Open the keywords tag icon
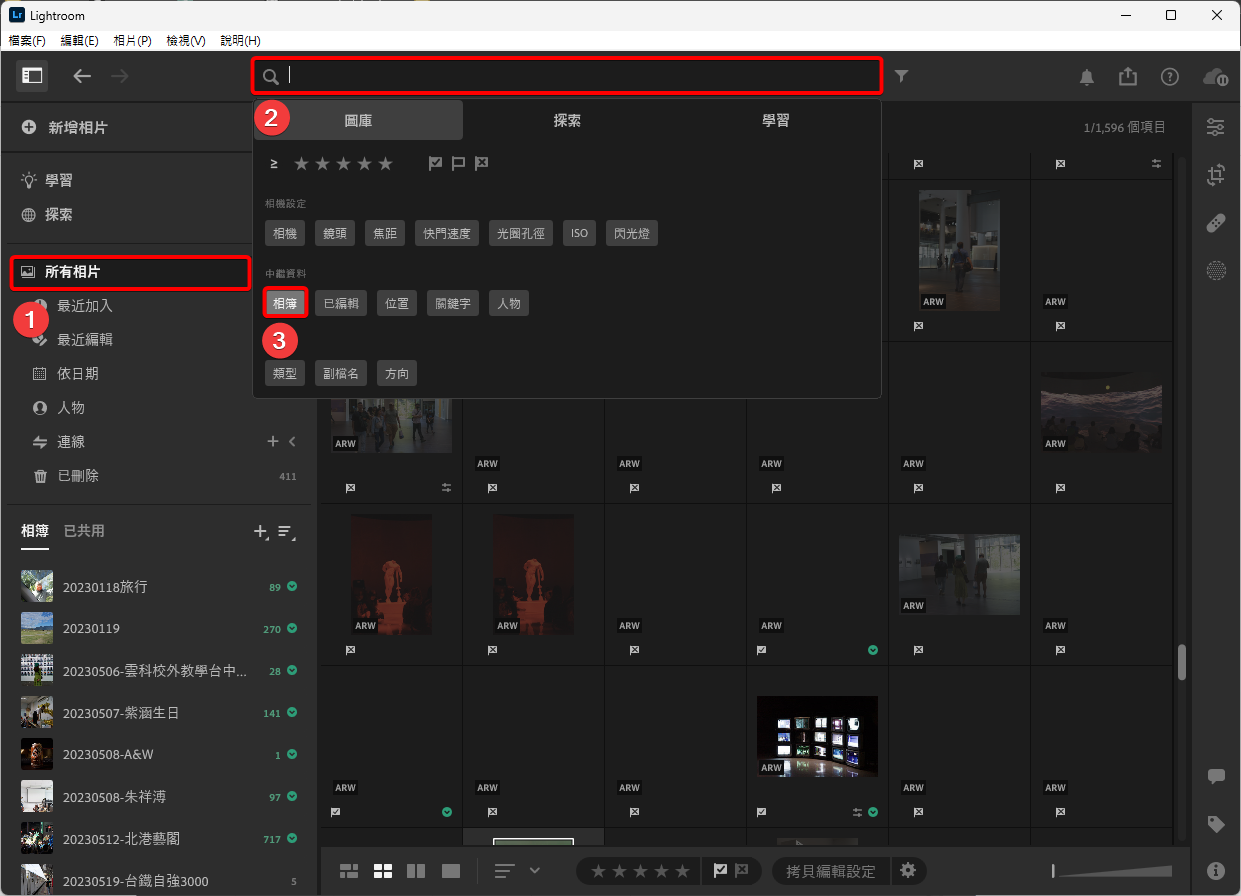The height and width of the screenshot is (896, 1241). click(x=1215, y=824)
